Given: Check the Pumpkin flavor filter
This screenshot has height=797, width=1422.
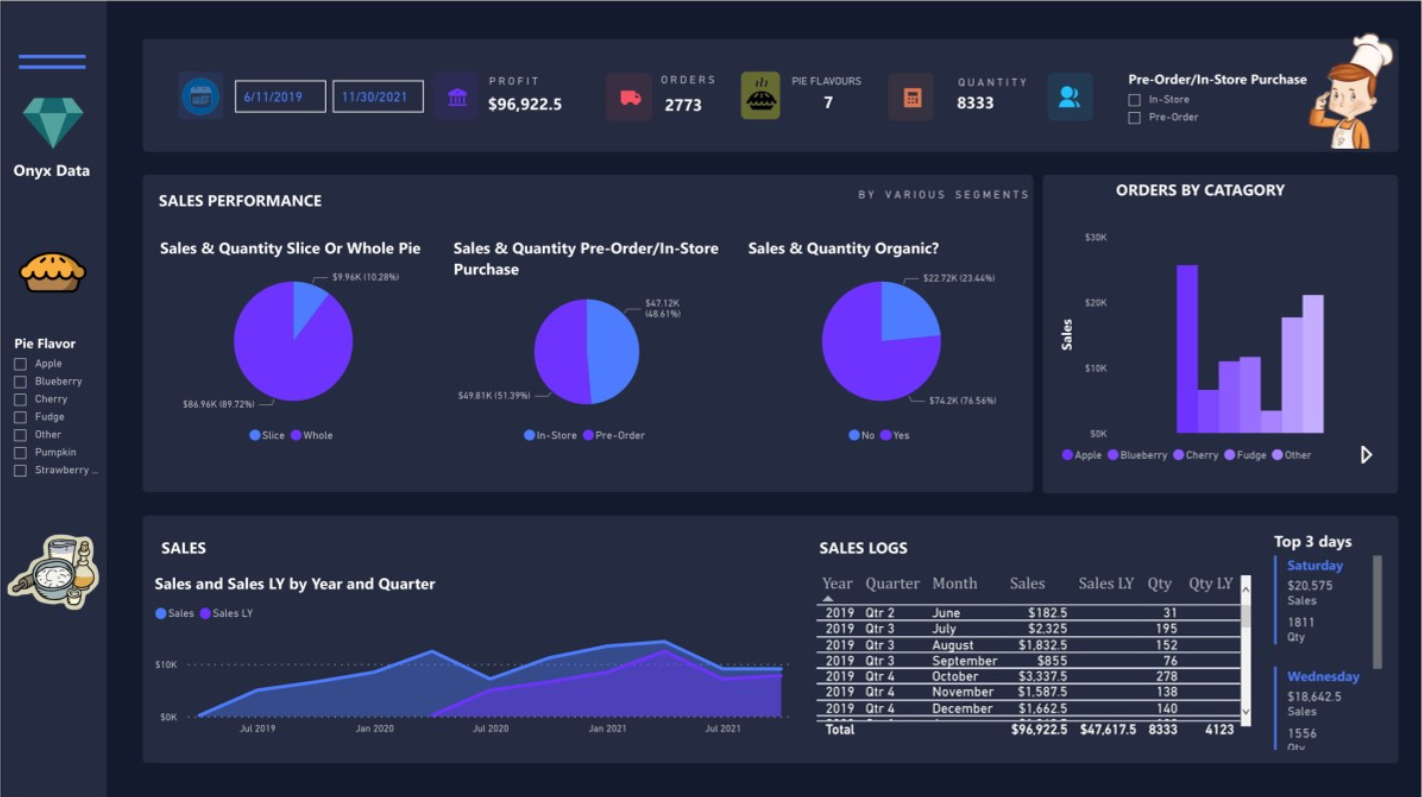Looking at the screenshot, I should click(x=20, y=453).
